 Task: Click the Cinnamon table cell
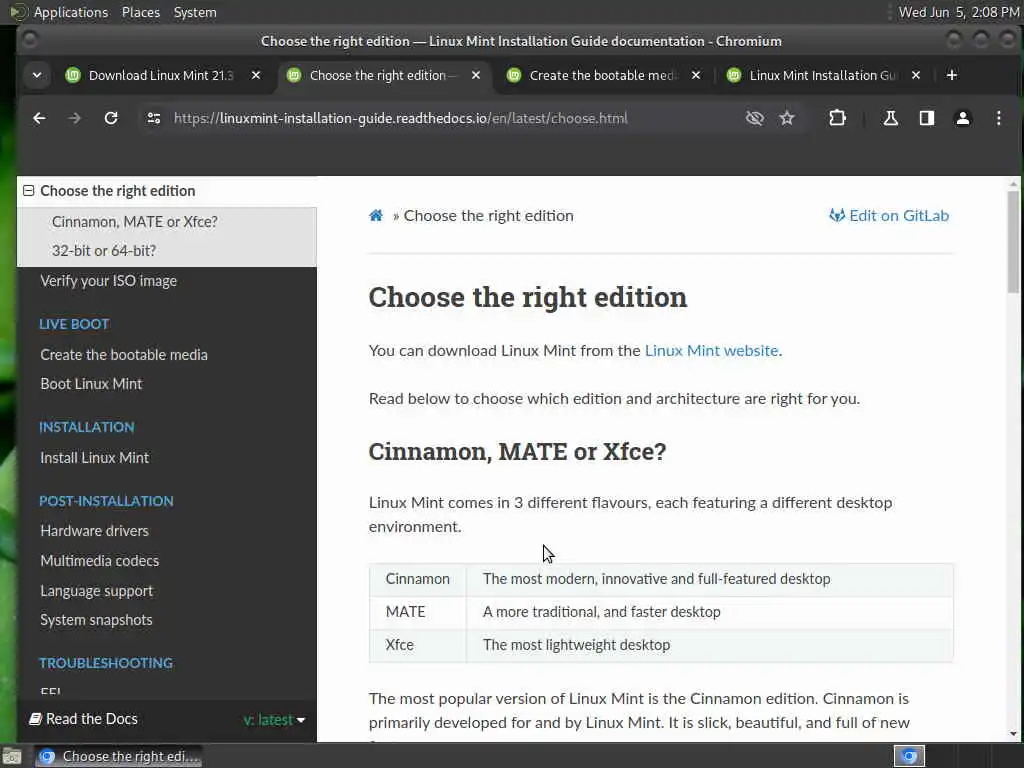[x=418, y=579]
